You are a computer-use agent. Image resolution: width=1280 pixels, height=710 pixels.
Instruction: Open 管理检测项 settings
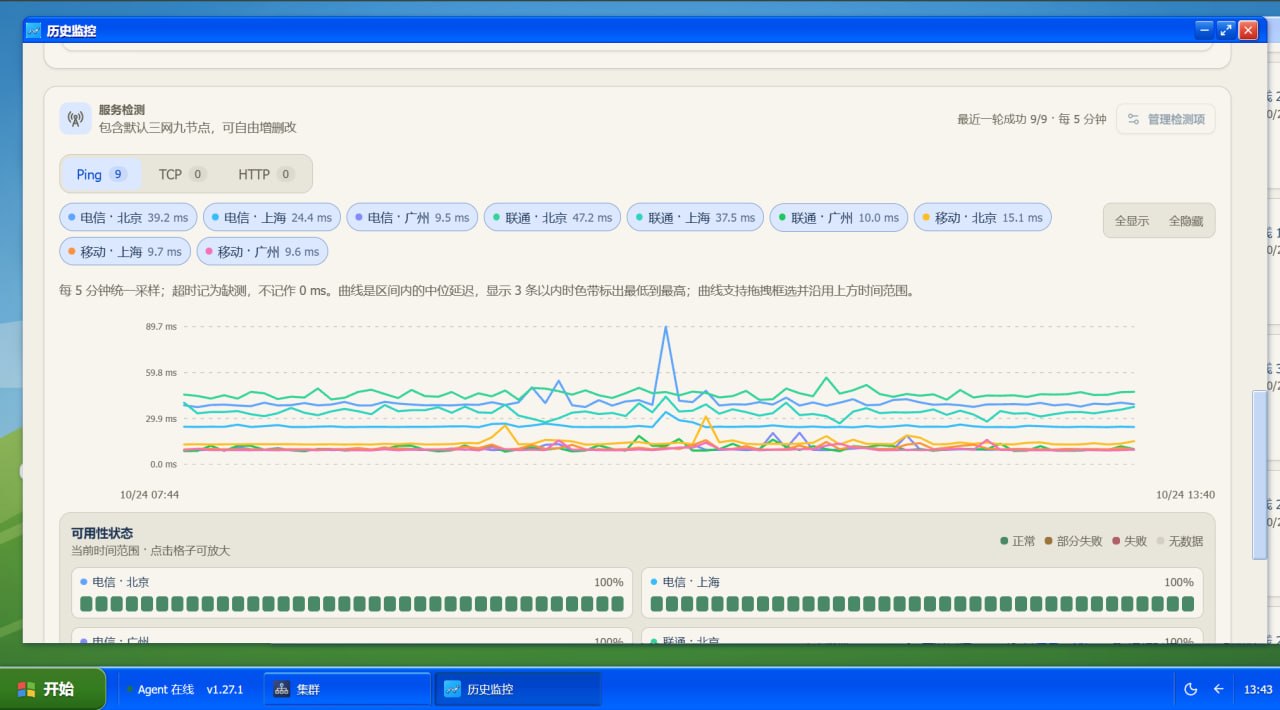pyautogui.click(x=1166, y=119)
